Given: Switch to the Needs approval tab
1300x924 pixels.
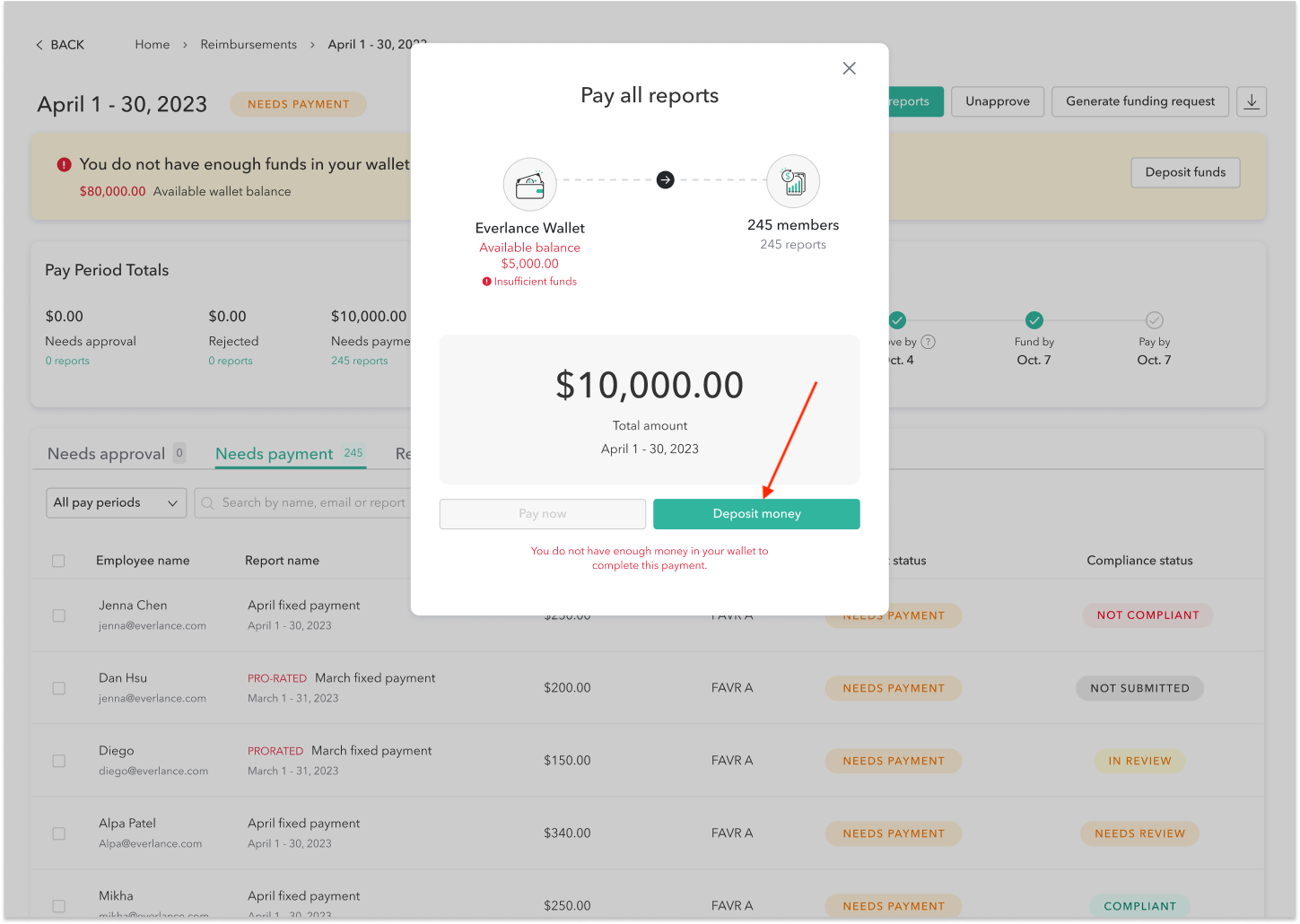Looking at the screenshot, I should [x=108, y=453].
